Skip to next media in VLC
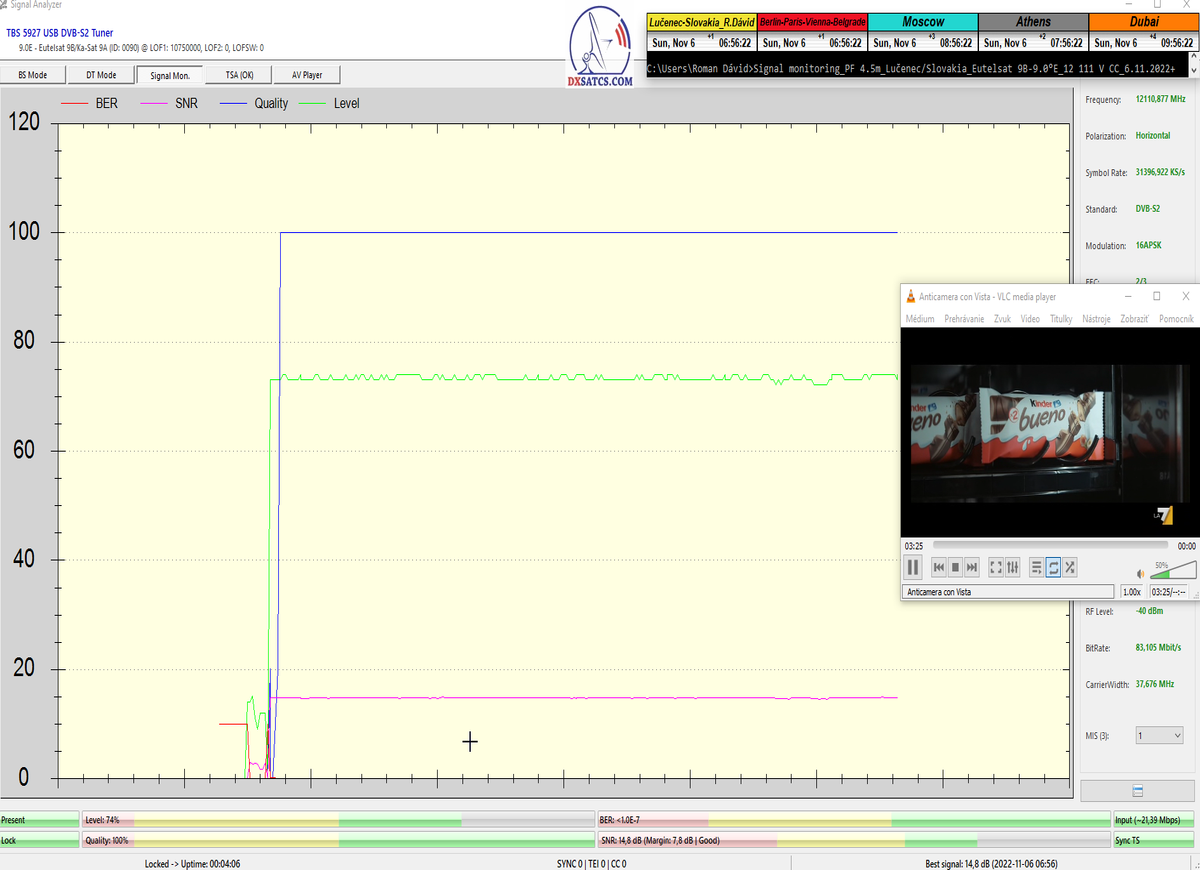Viewport: 1200px width, 870px height. tap(972, 568)
